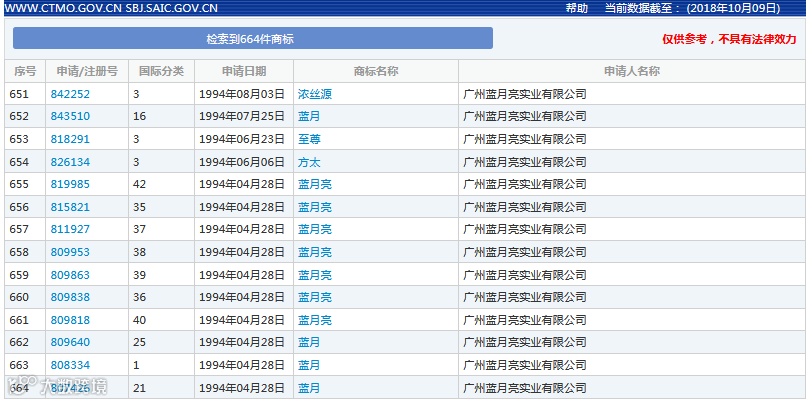The image size is (812, 402).
Task: Open registration number 819985
Action: 70,184
